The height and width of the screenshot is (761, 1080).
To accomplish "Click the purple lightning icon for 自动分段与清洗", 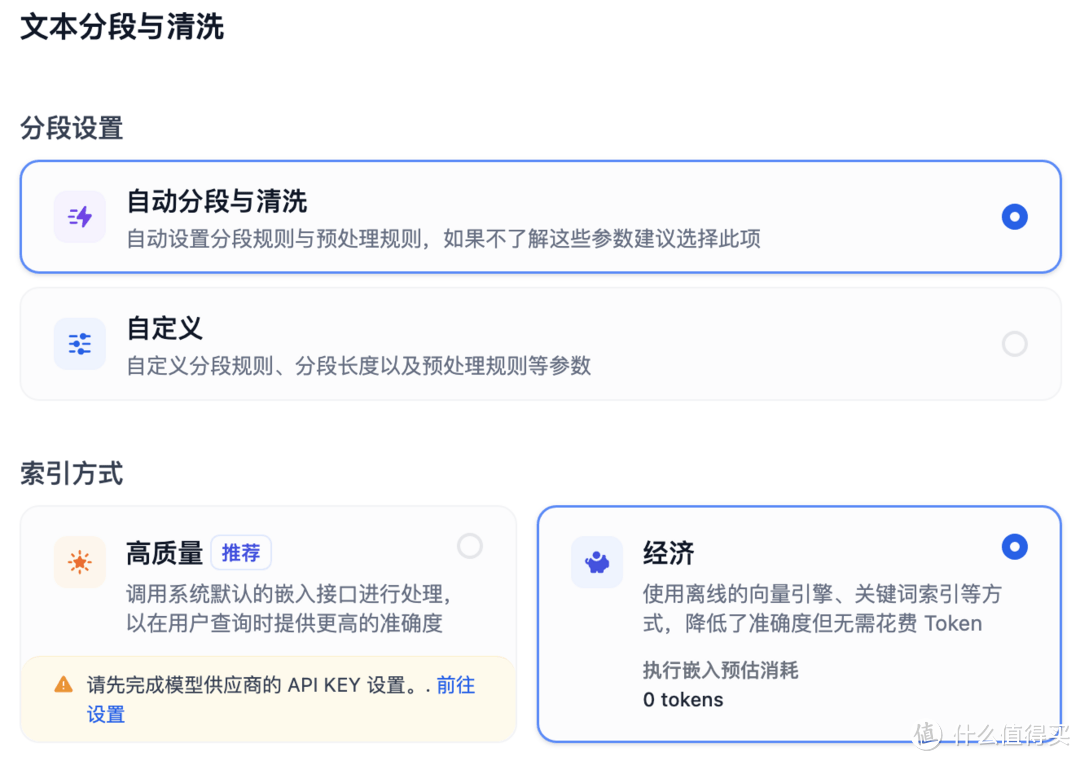I will pyautogui.click(x=79, y=216).
